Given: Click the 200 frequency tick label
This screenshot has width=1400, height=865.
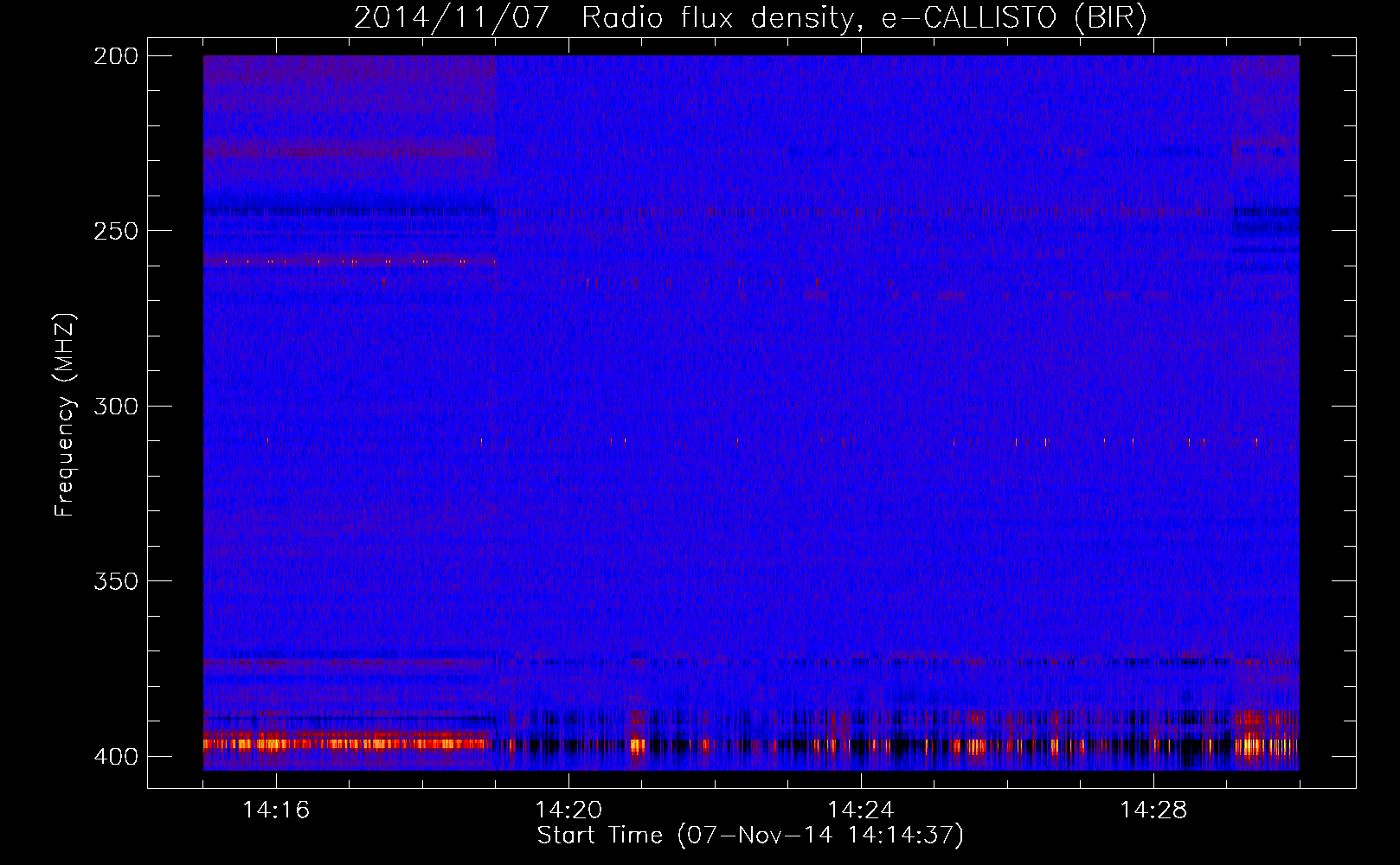Looking at the screenshot, I should pyautogui.click(x=116, y=56).
